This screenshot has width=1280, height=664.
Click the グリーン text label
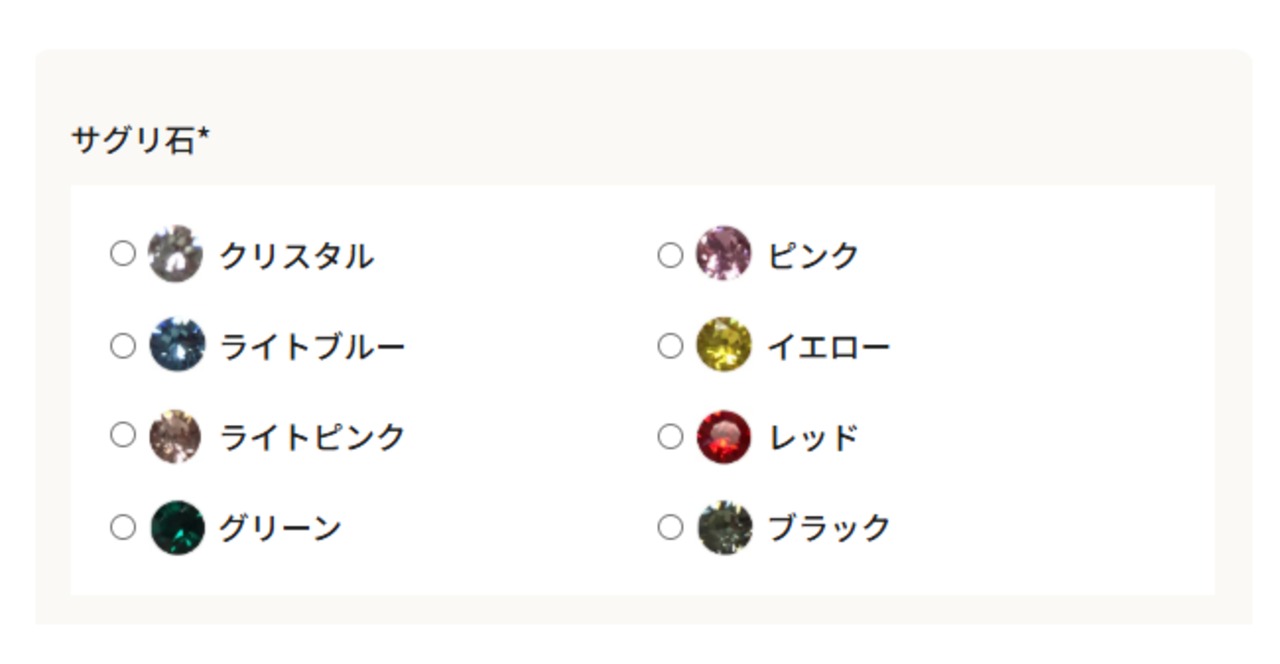point(280,528)
